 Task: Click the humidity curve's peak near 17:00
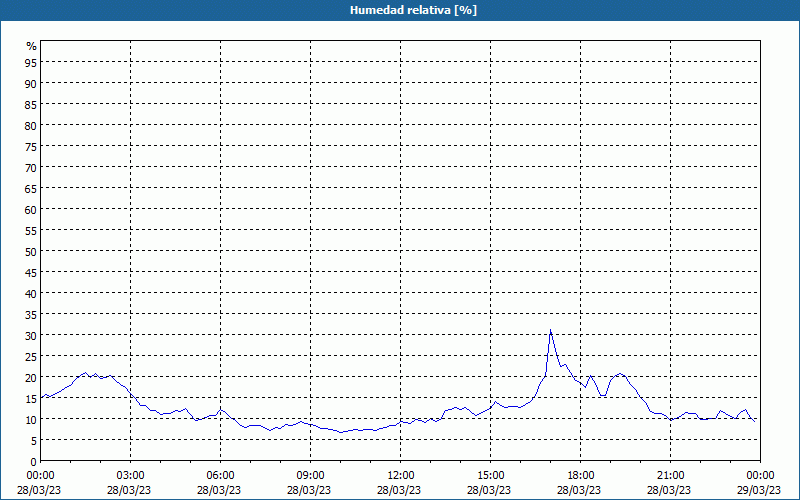550,331
